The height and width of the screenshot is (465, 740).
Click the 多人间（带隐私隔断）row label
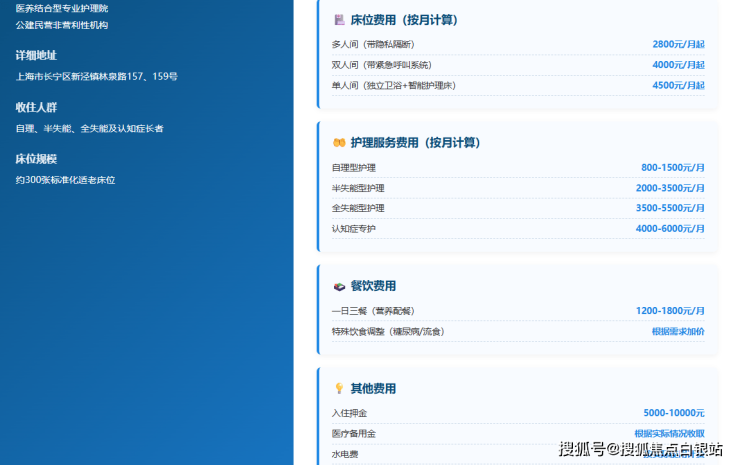click(x=373, y=44)
